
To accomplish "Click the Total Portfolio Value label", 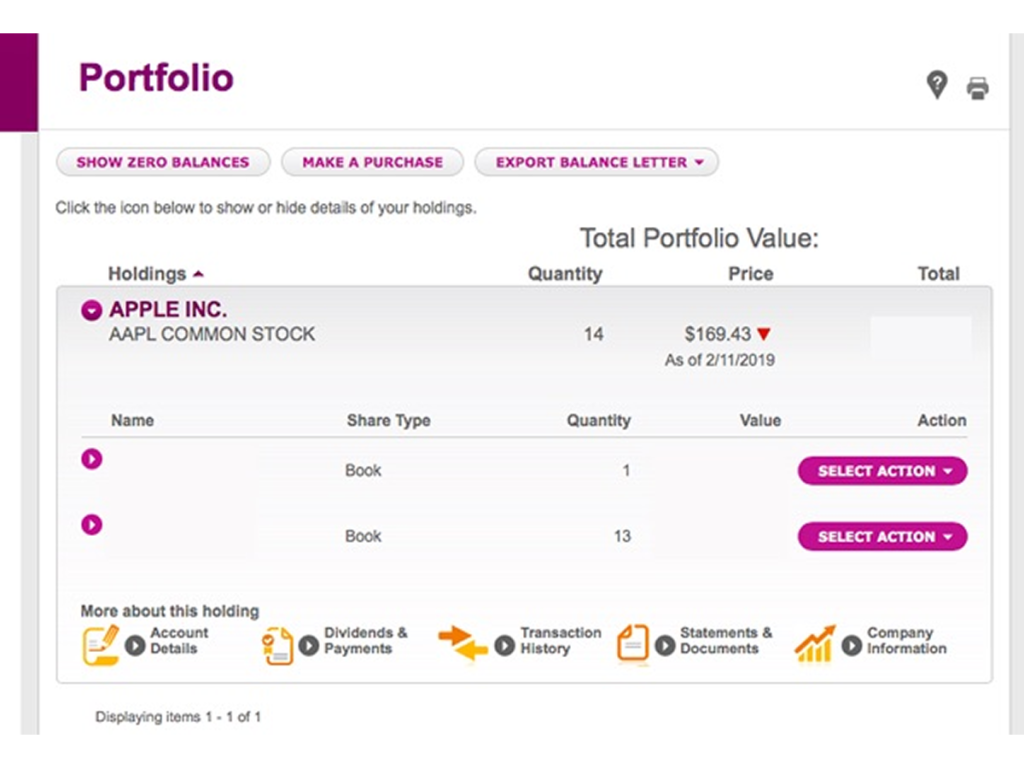I will (x=699, y=238).
